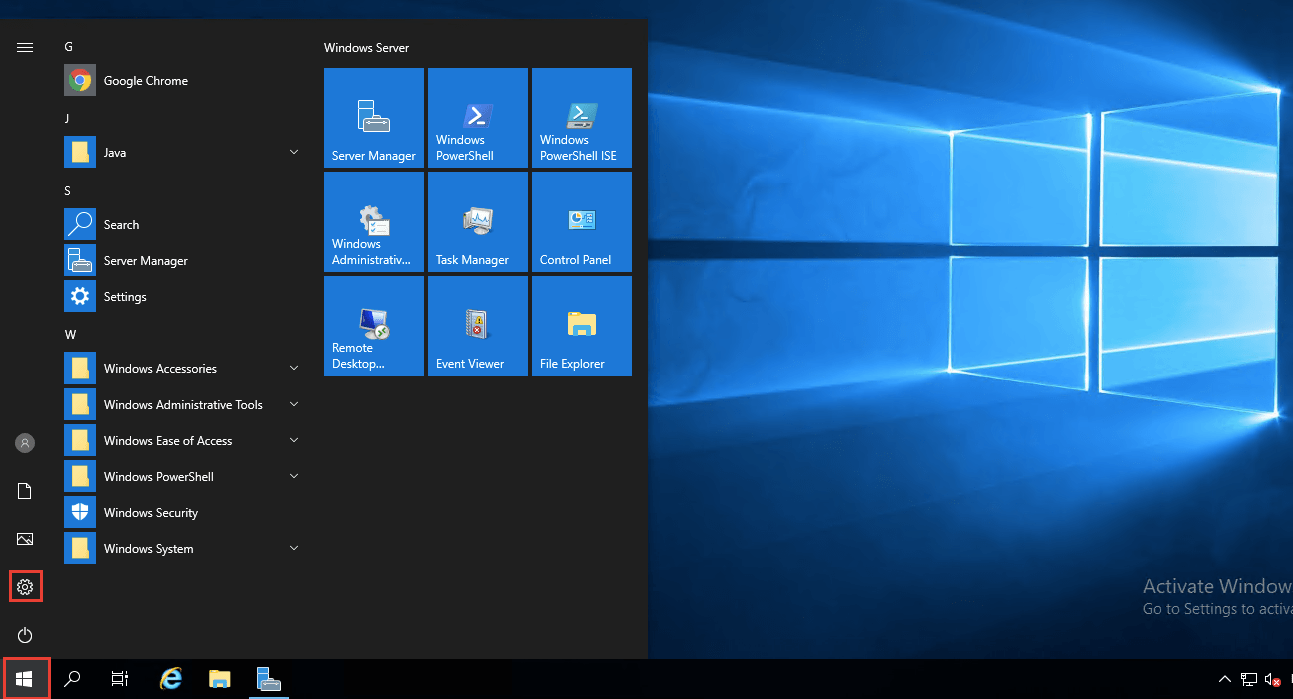
Task: Click the letter S section header
Action: point(68,190)
